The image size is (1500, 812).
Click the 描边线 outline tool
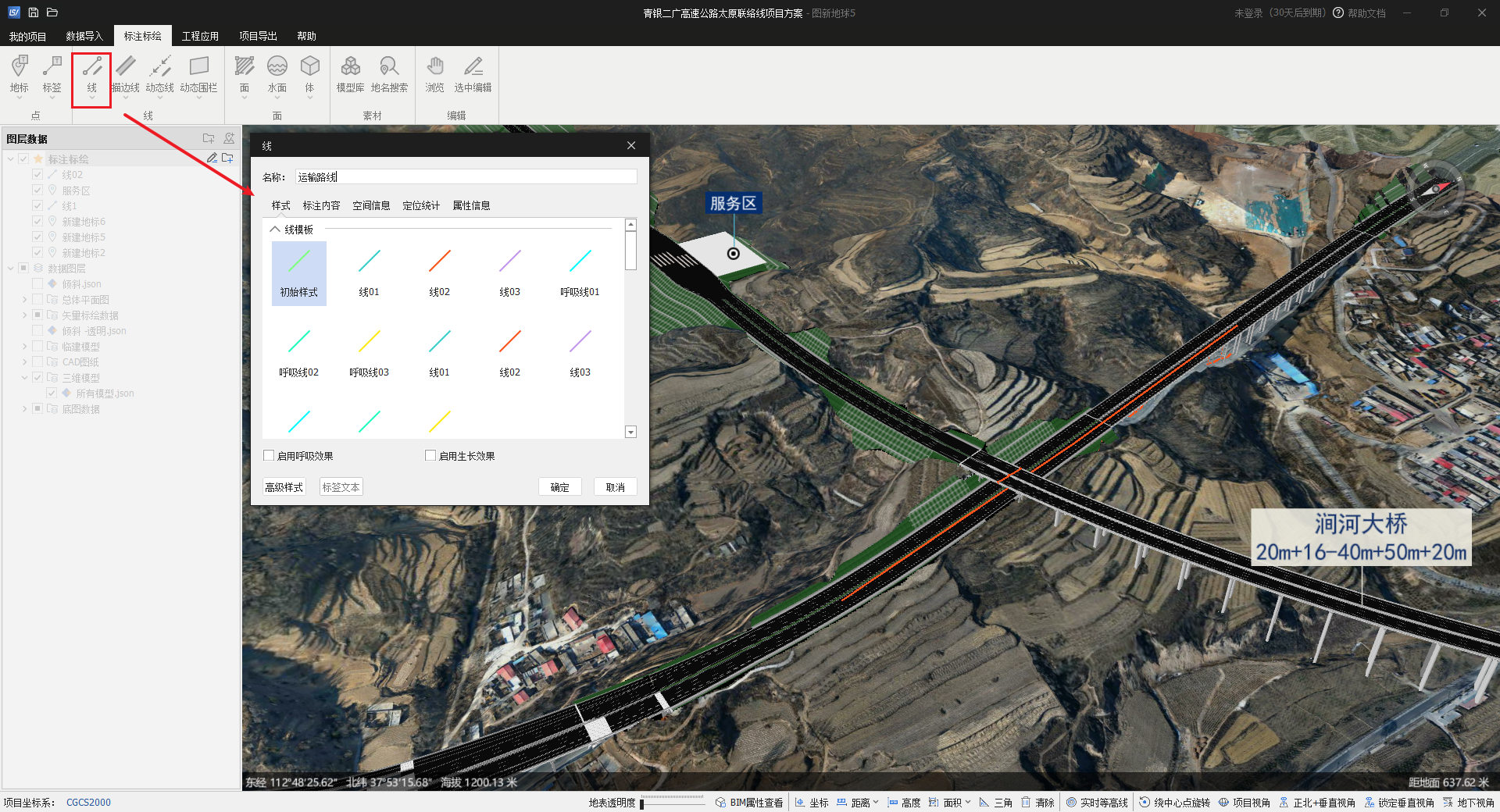click(126, 74)
